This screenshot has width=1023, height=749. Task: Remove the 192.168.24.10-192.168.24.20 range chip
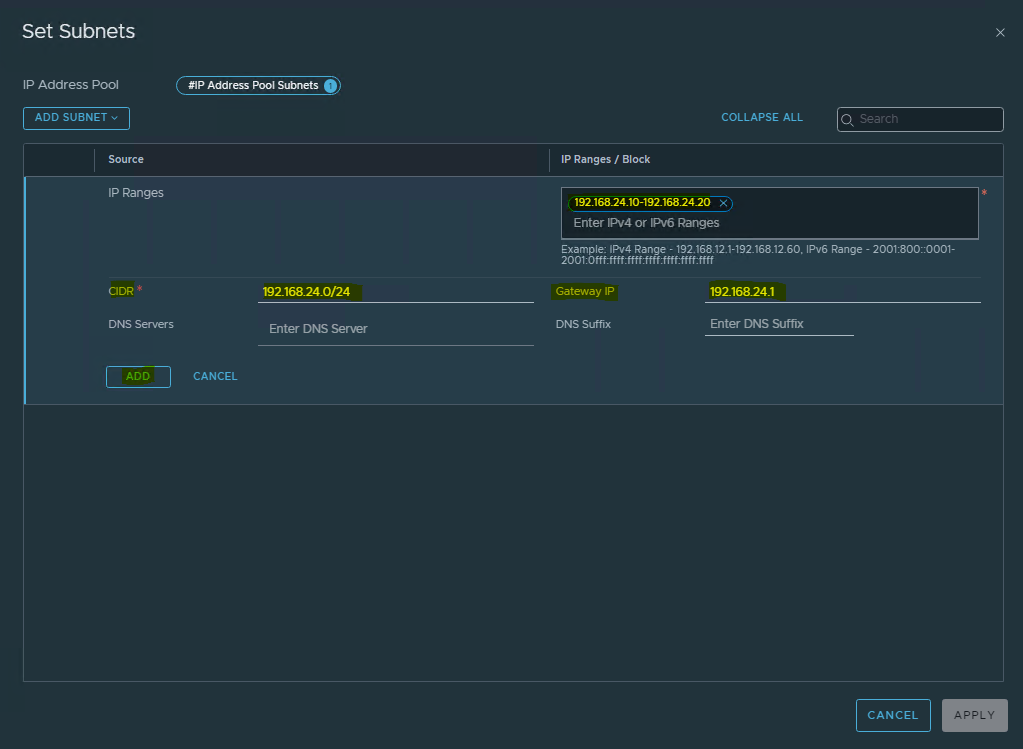coord(723,203)
